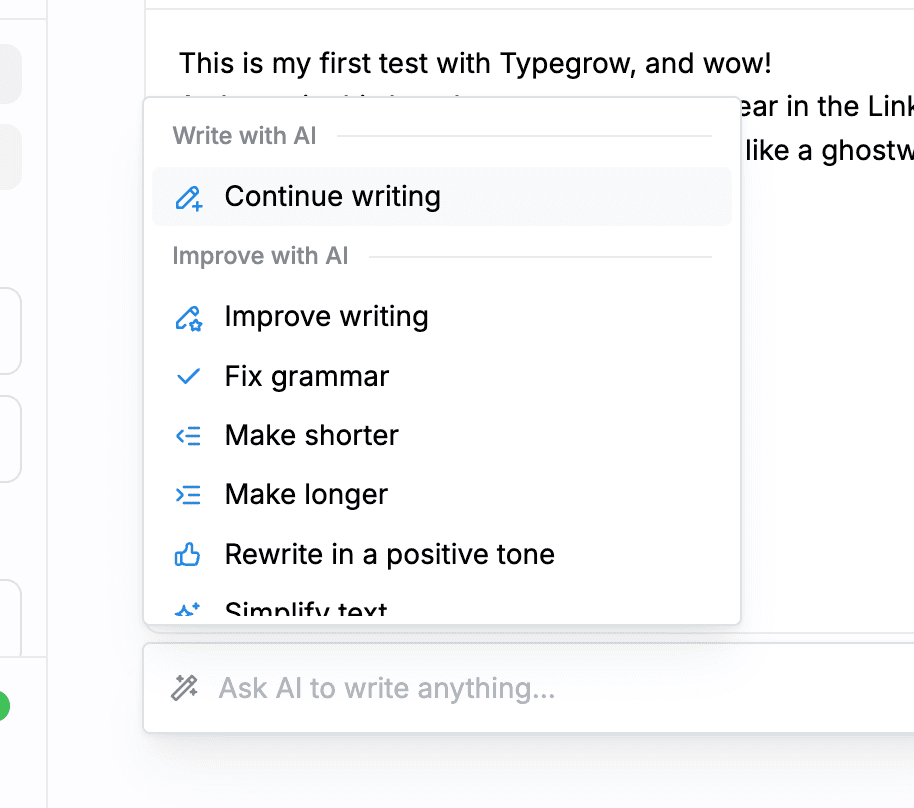Select the Fix grammar option
914x808 pixels.
pyautogui.click(x=306, y=377)
